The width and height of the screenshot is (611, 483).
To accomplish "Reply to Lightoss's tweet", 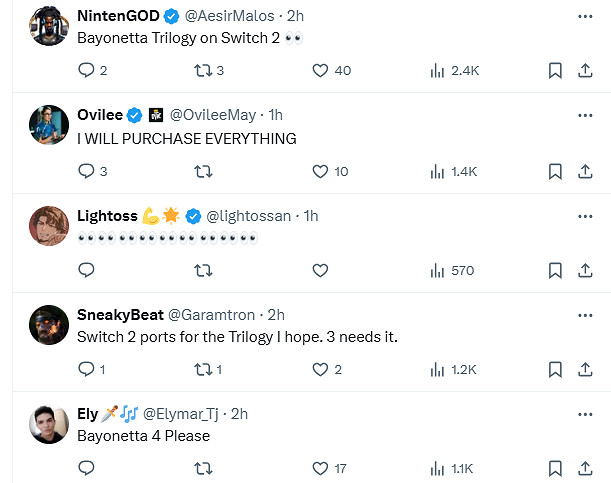I will click(x=86, y=270).
